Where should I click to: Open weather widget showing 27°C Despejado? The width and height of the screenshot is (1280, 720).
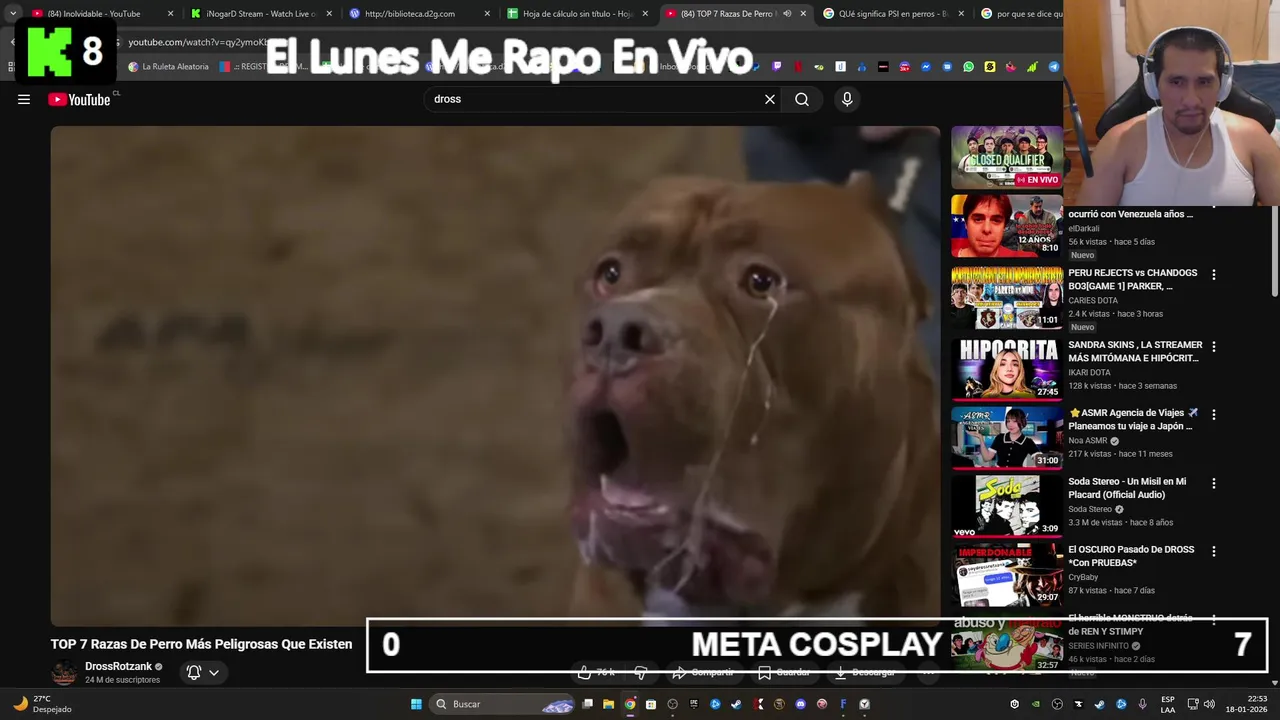click(42, 704)
